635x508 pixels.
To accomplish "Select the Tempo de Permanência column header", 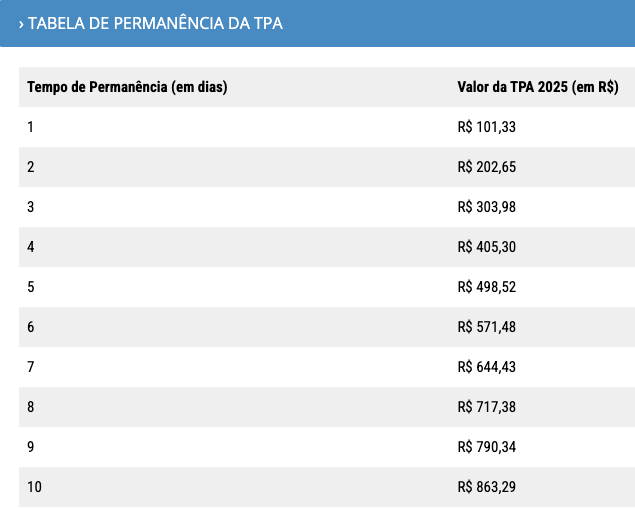I will click(127, 87).
